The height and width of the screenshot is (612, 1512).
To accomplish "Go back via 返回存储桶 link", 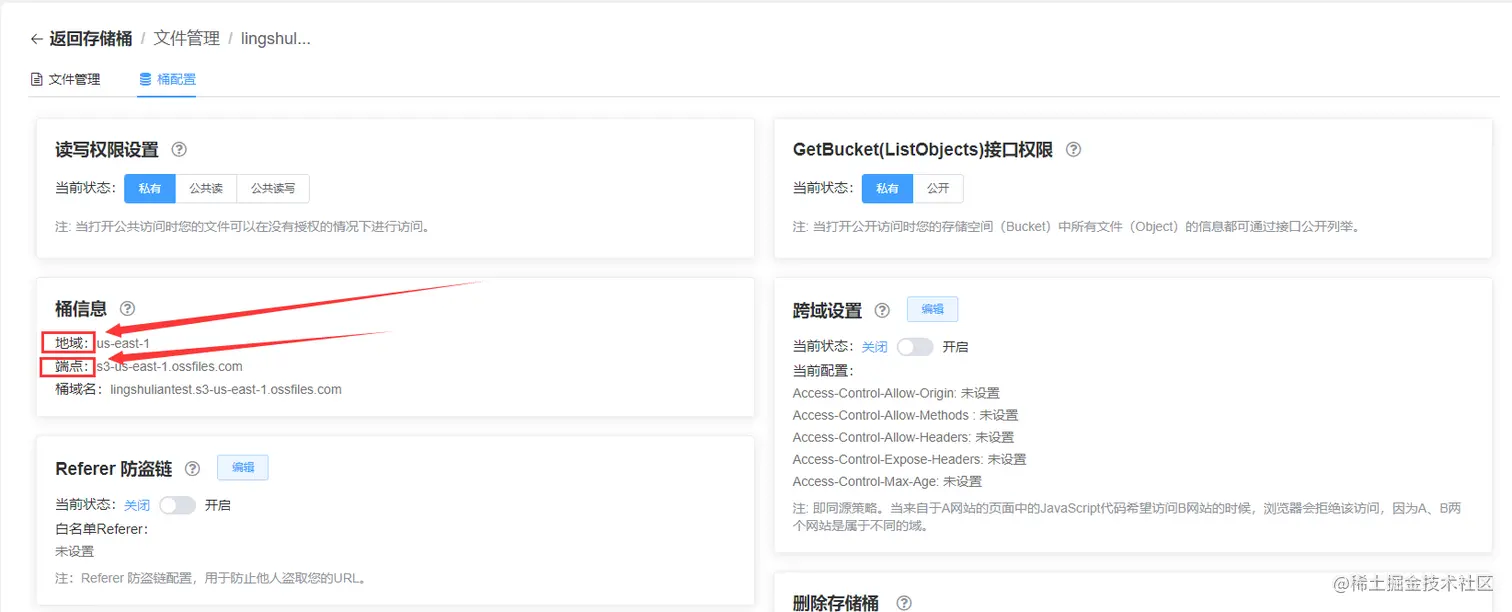I will (x=91, y=39).
